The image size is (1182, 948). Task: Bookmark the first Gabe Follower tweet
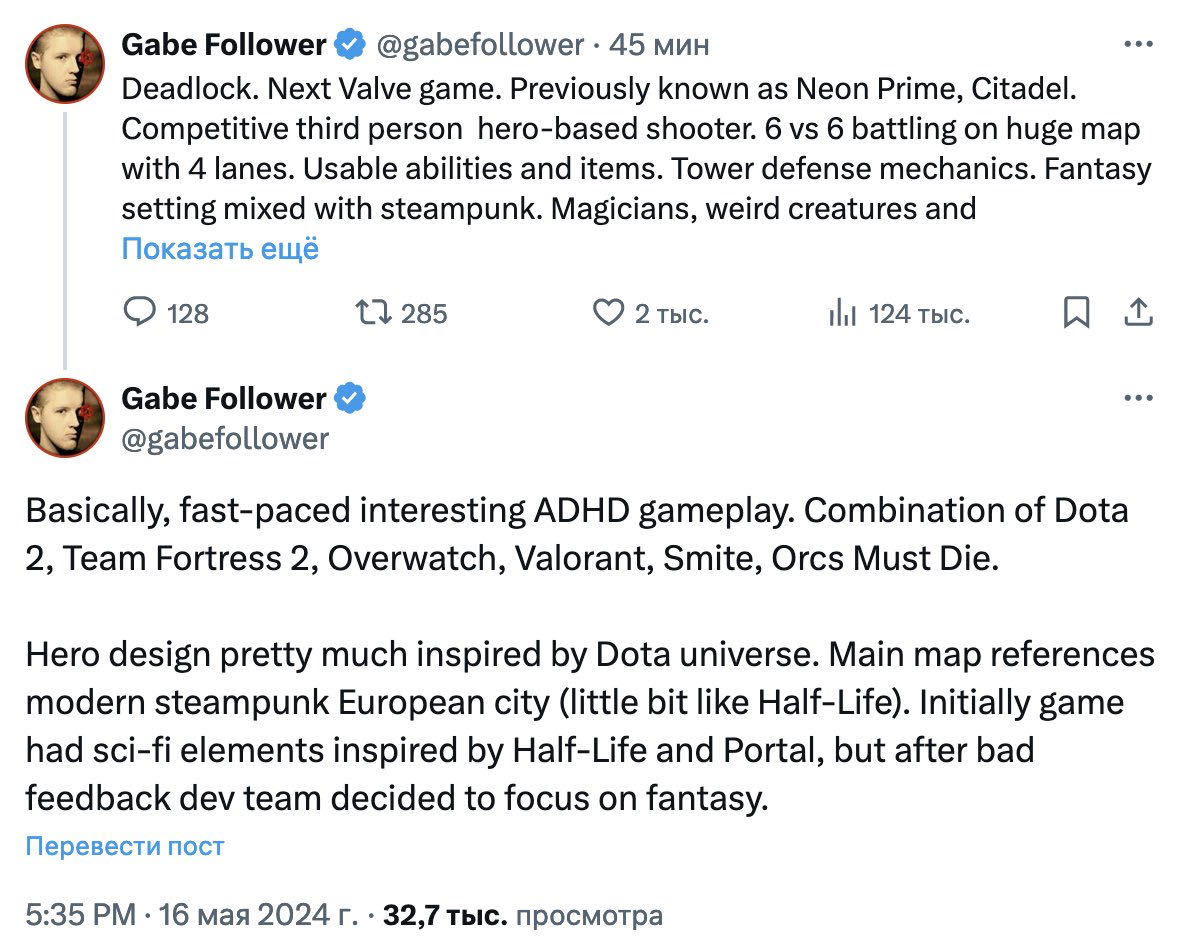pos(1076,312)
